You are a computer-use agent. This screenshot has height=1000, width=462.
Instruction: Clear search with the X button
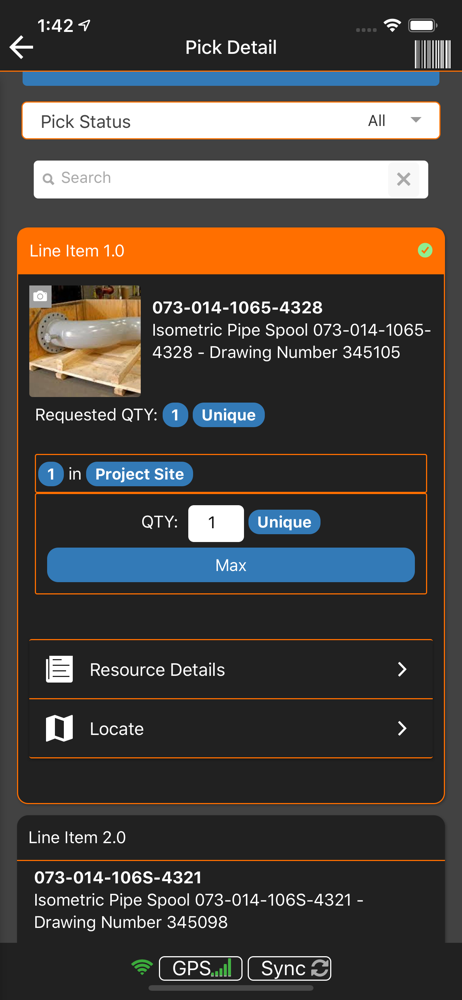coord(404,179)
